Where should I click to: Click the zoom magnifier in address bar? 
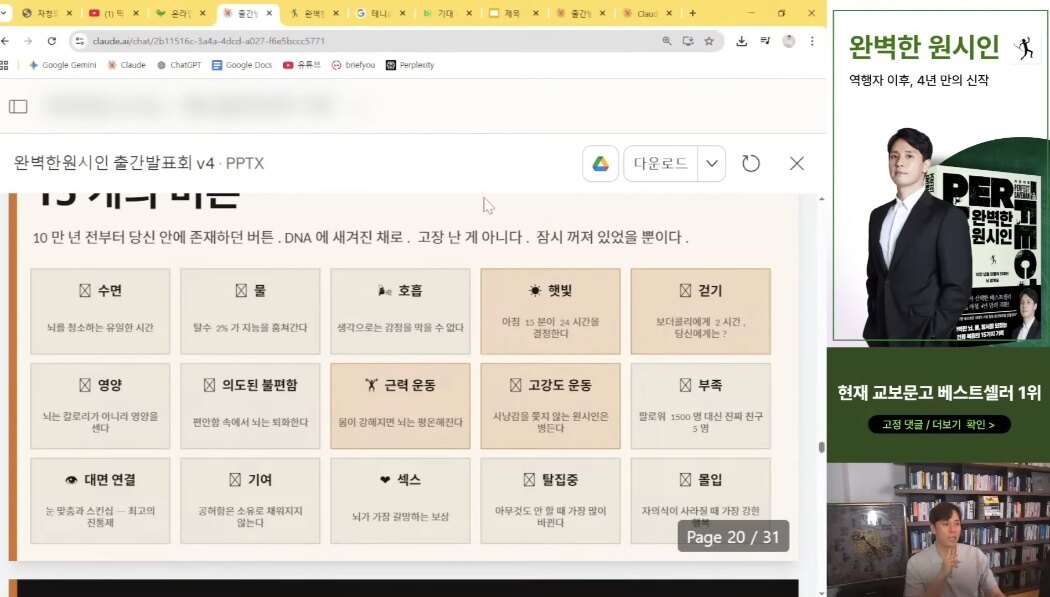[667, 41]
